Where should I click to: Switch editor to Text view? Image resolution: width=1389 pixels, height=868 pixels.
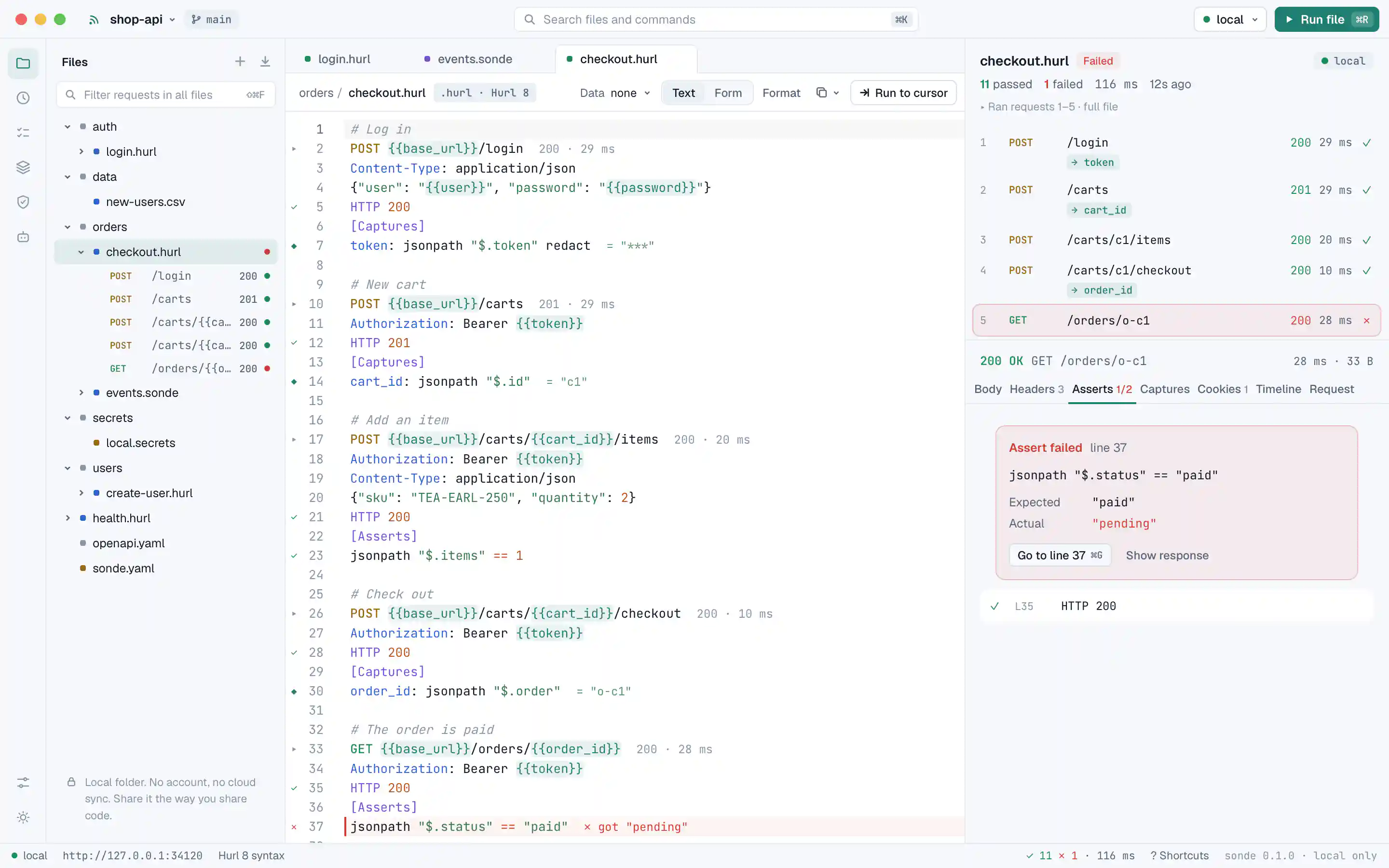click(x=683, y=93)
